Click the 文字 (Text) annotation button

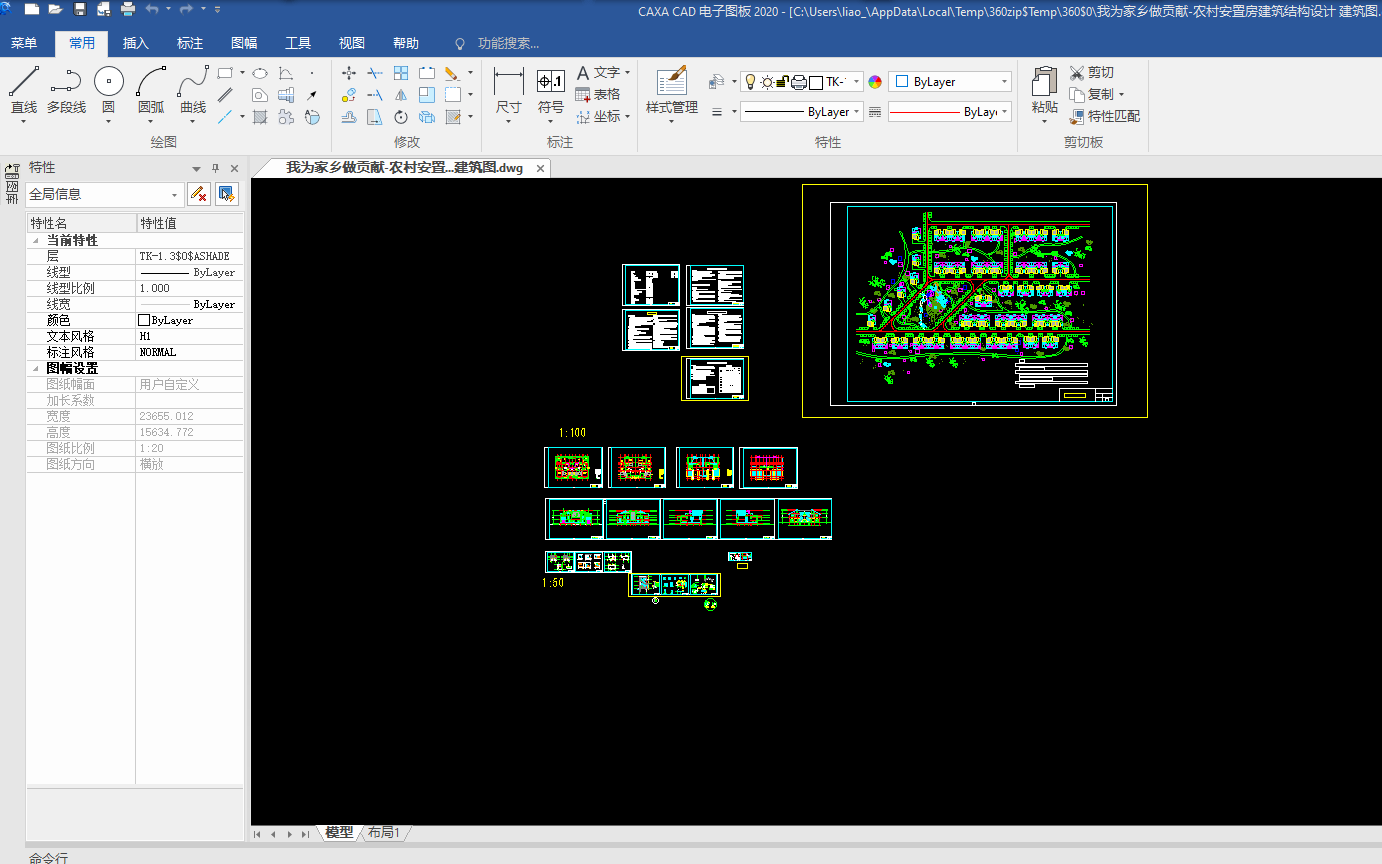[x=598, y=72]
